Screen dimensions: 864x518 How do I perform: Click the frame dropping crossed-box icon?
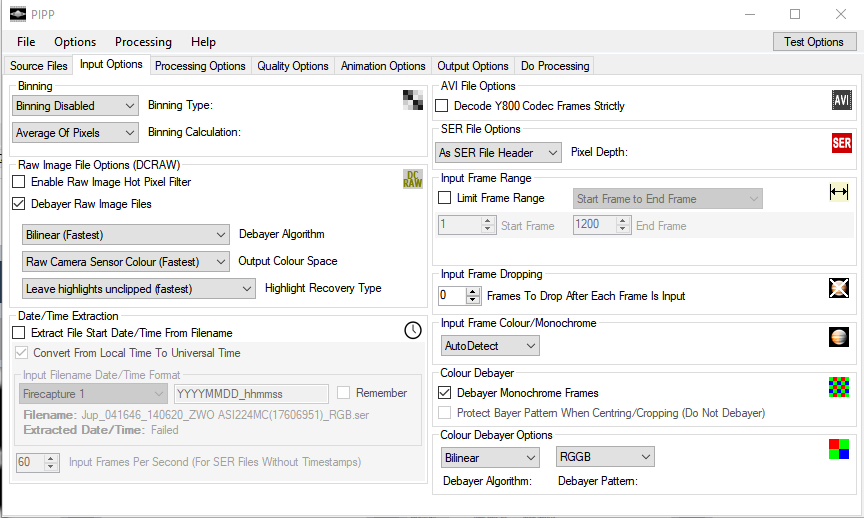point(839,289)
